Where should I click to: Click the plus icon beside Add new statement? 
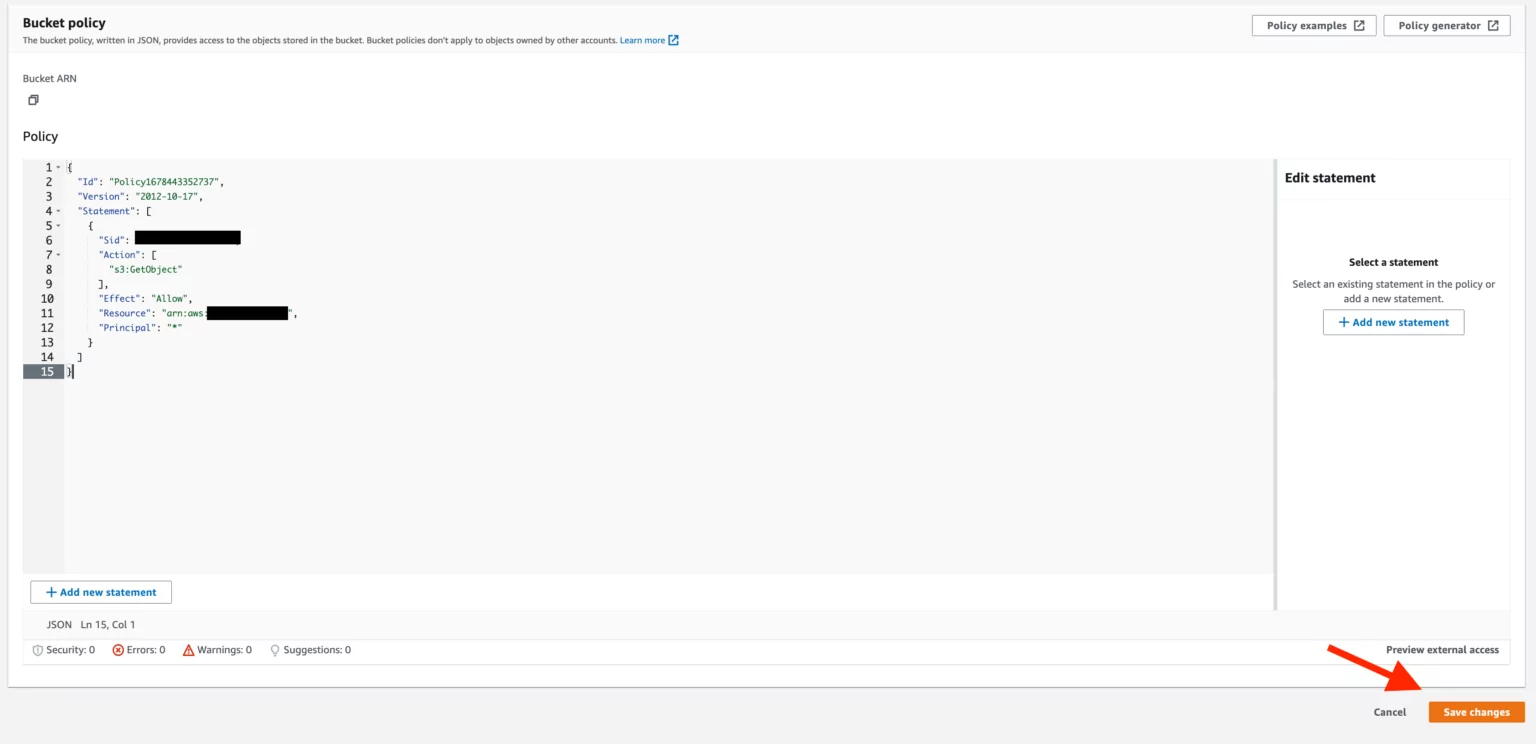pyautogui.click(x=51, y=592)
